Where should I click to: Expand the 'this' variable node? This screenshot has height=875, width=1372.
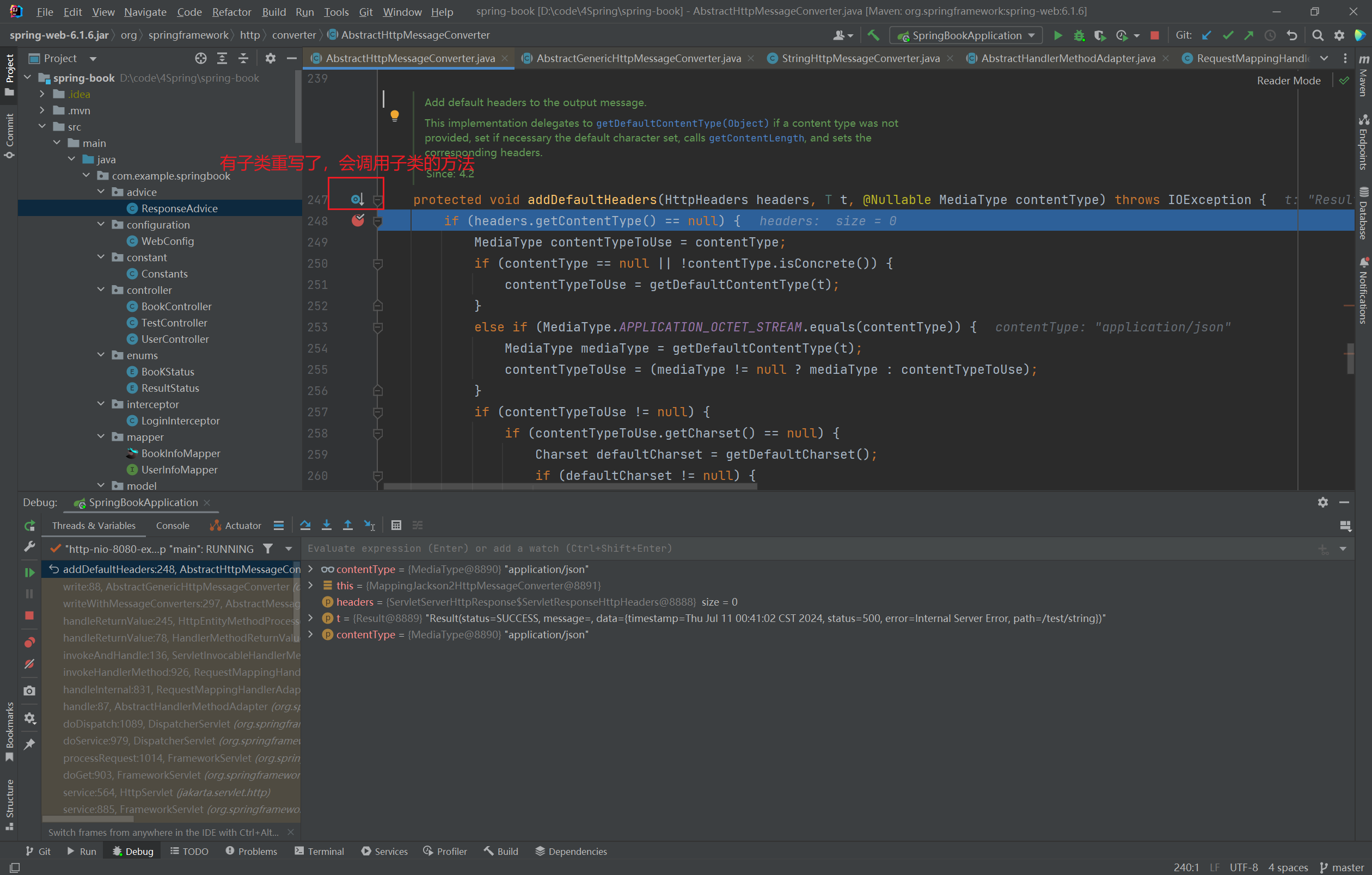tap(310, 585)
